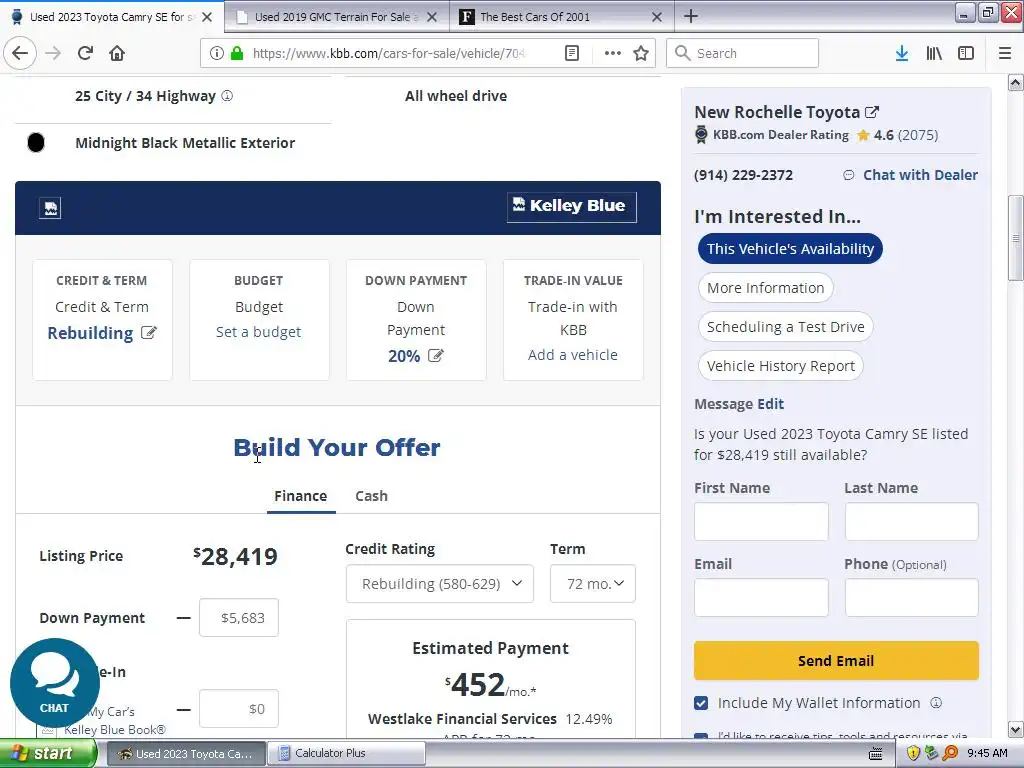Open the library icon
The width and height of the screenshot is (1024, 768).
coord(934,53)
